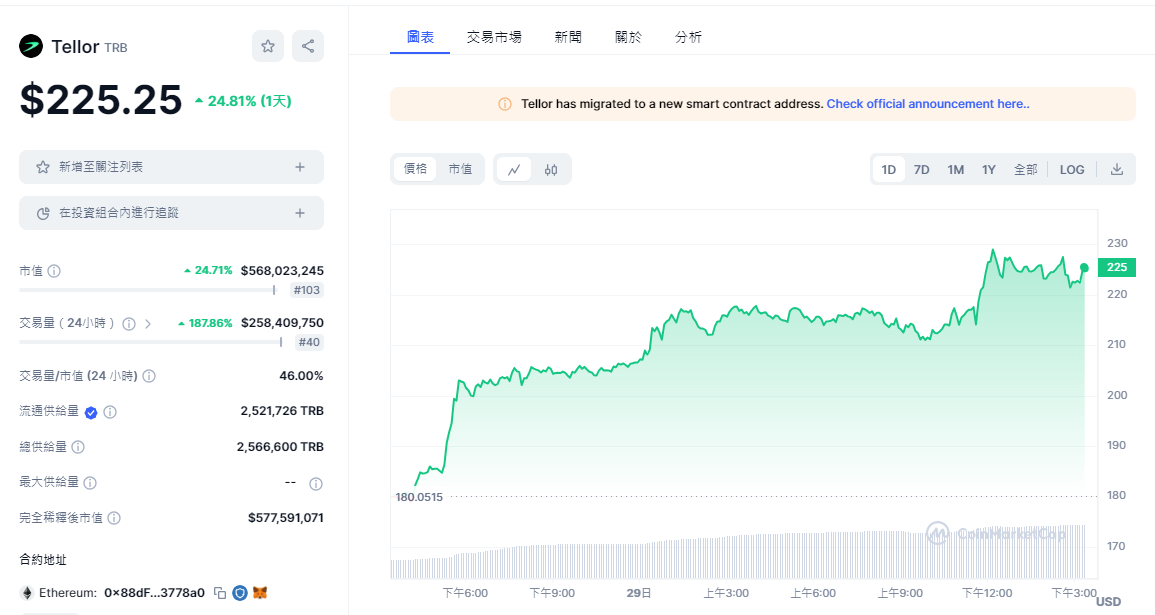Viewport: 1155px width, 615px height.
Task: Add the token to MetaMask via the fox icon
Action: pyautogui.click(x=260, y=593)
